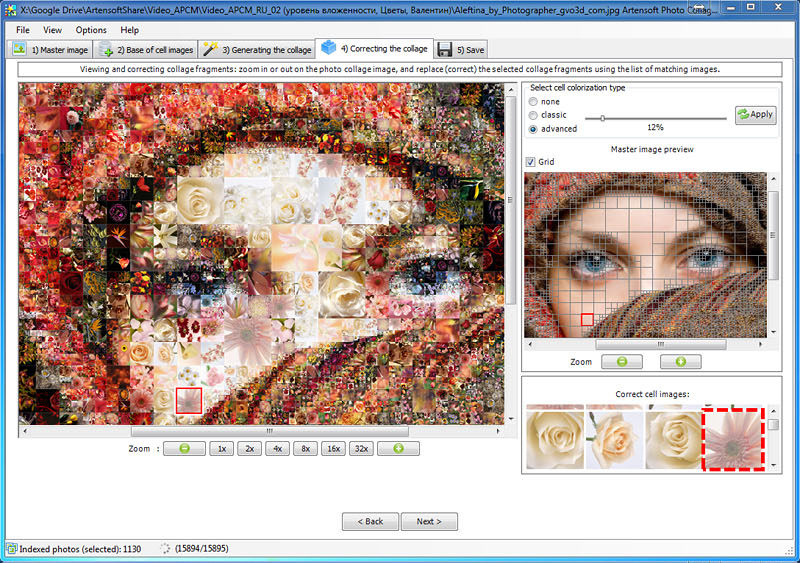Open the File menu

pyautogui.click(x=22, y=30)
